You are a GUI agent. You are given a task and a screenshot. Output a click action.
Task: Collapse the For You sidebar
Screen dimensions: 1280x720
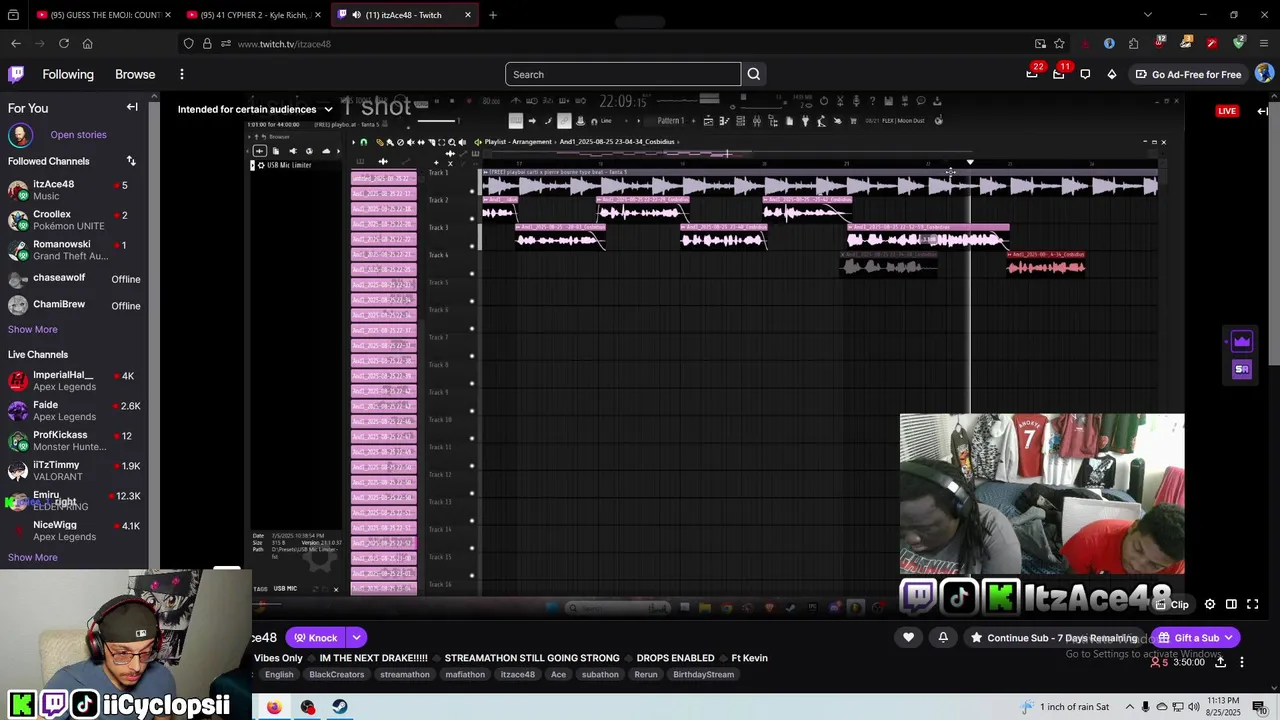[132, 107]
